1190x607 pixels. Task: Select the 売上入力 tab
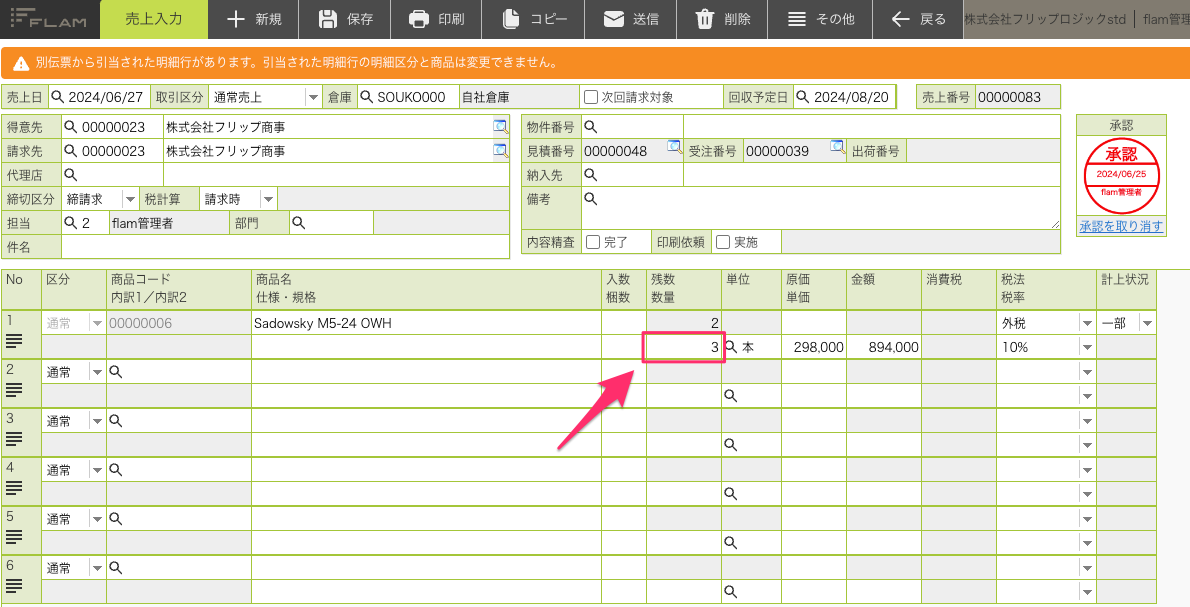click(154, 20)
